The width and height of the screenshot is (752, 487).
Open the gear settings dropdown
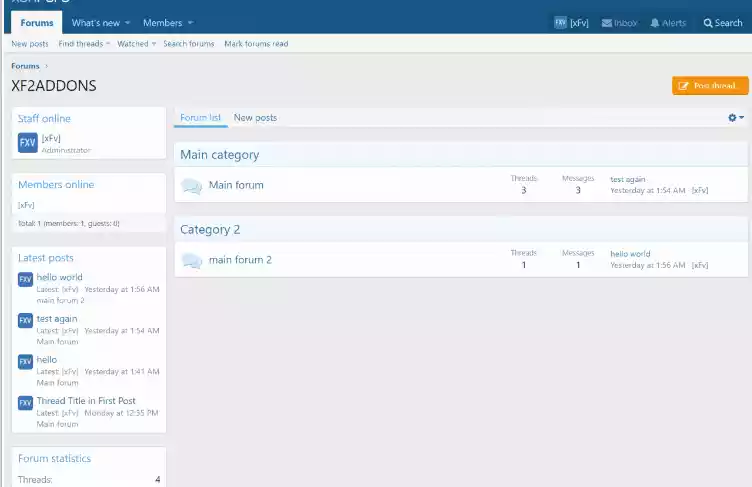736,118
